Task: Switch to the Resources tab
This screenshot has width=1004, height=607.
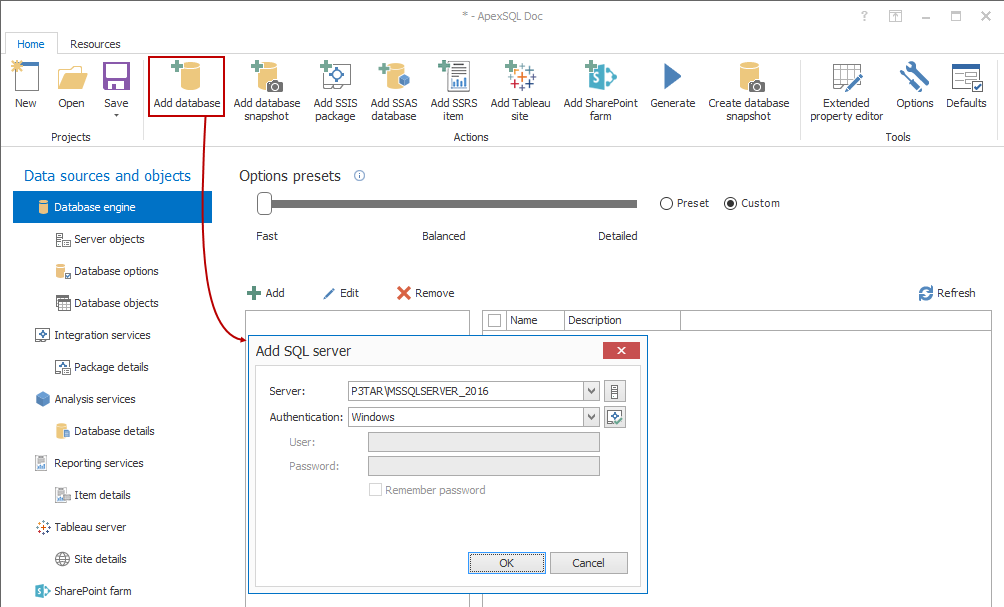Action: coord(95,44)
